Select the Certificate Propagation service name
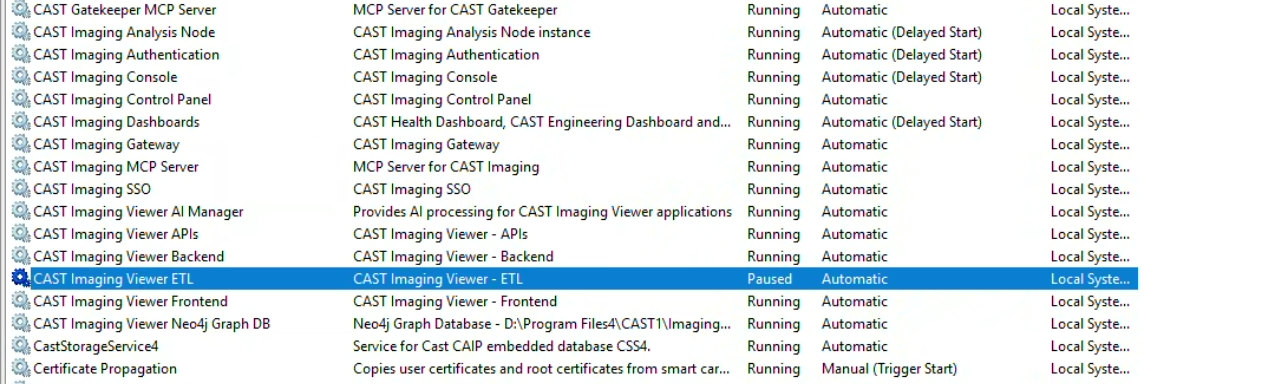 pos(105,369)
